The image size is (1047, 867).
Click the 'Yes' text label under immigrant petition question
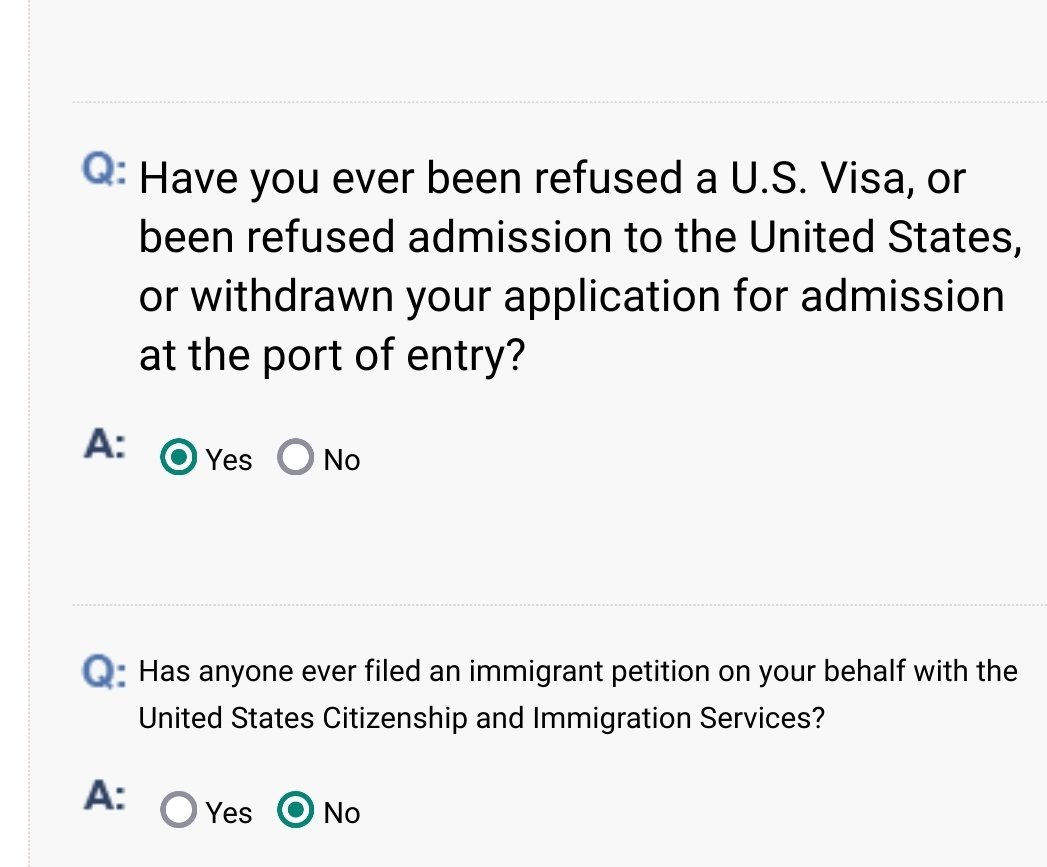228,812
